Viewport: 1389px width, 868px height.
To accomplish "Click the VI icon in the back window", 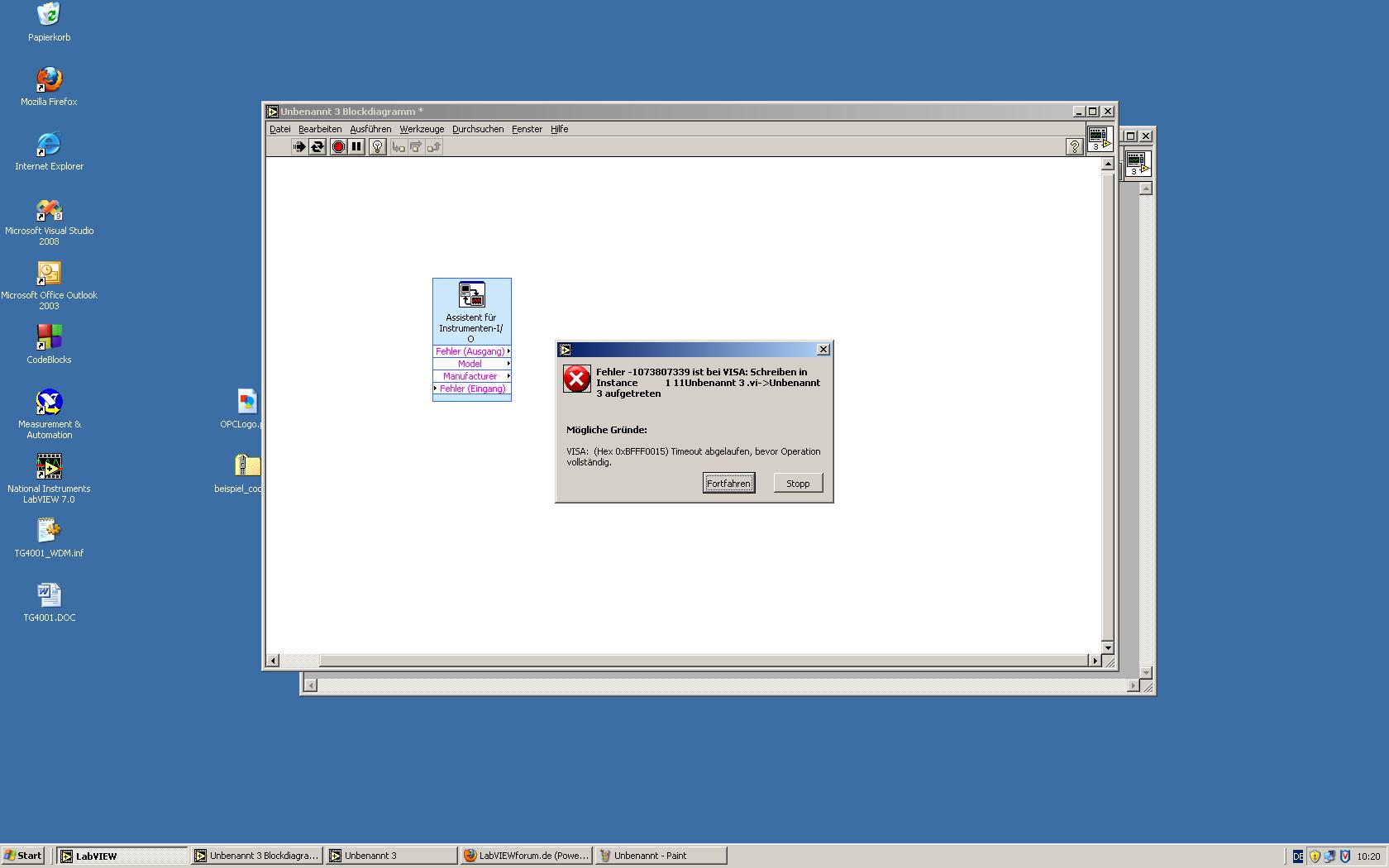I will pos(1138,163).
